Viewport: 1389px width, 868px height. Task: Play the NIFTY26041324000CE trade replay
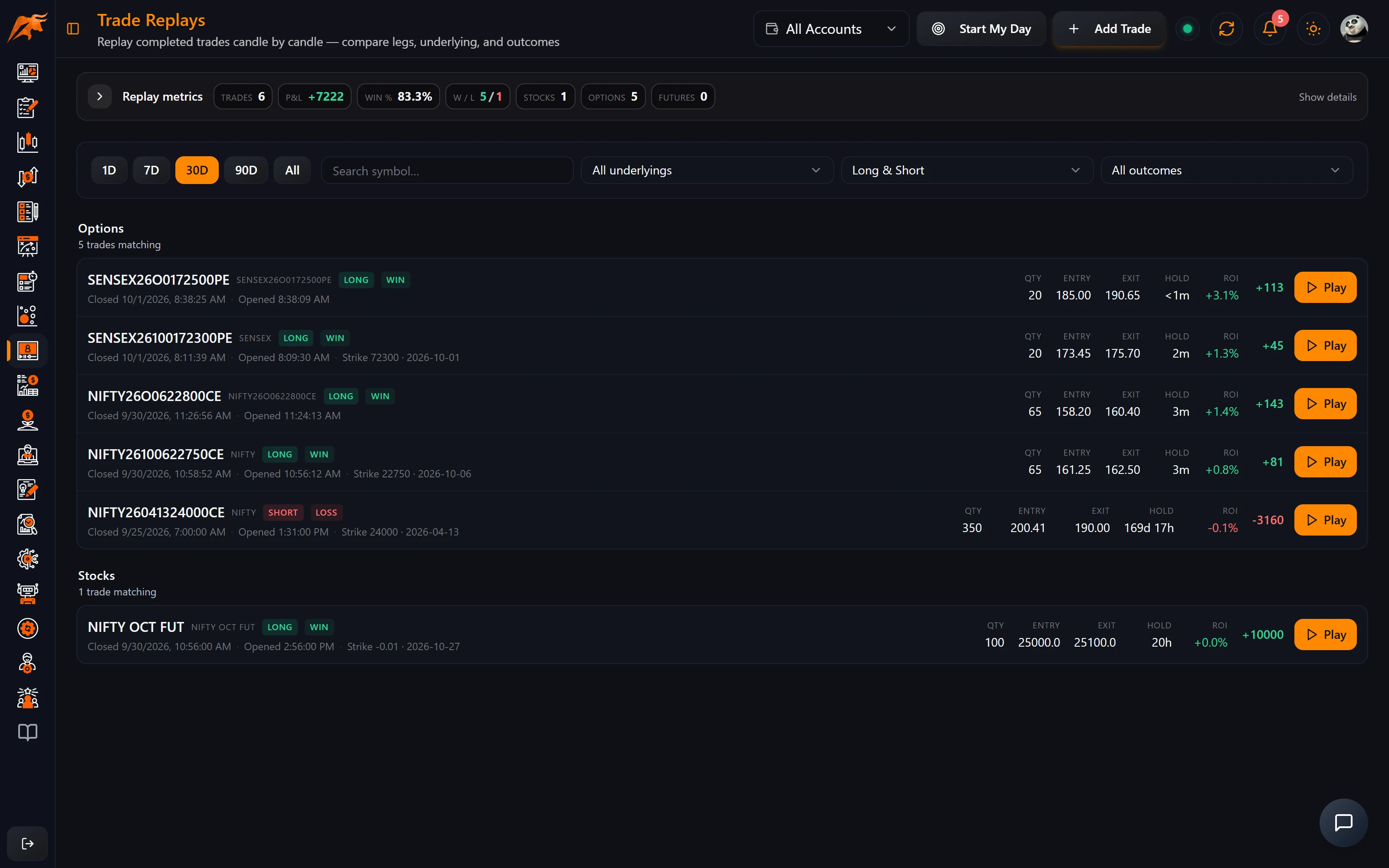click(x=1325, y=519)
